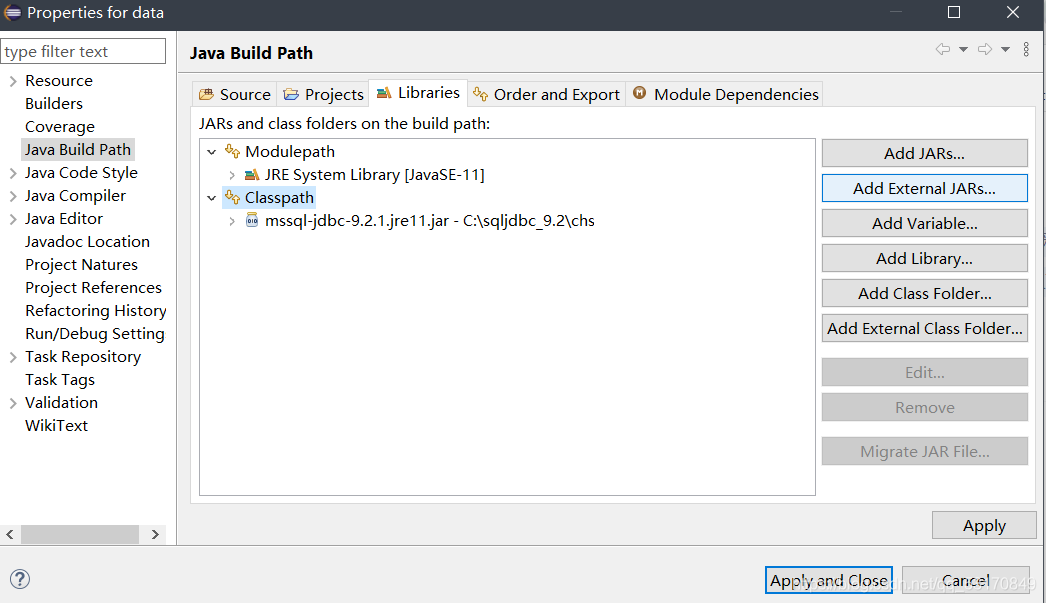The image size is (1046, 603).
Task: Click the forward navigation arrow icon
Action: click(985, 49)
